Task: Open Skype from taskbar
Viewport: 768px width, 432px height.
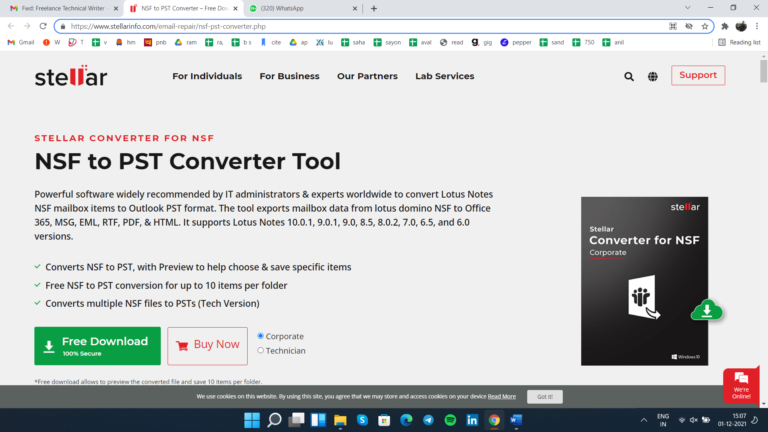Action: tap(362, 420)
